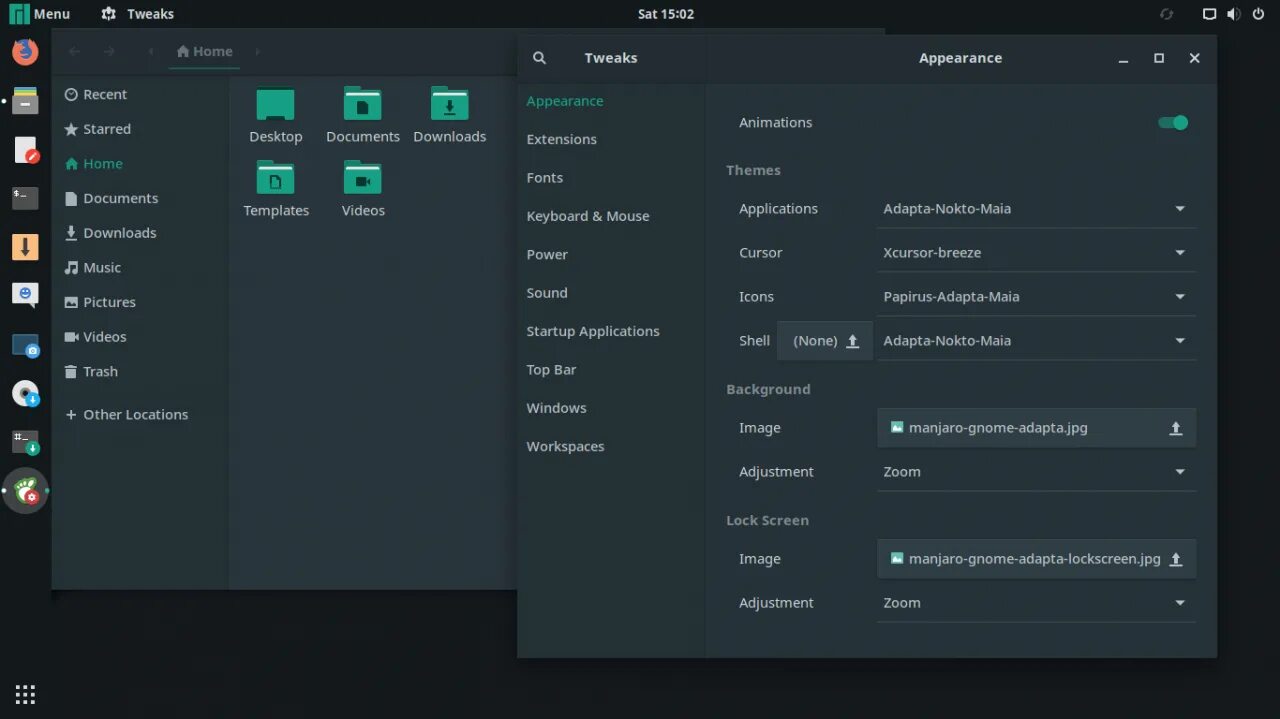This screenshot has height=719, width=1280.
Task: Open the terminal from the dock
Action: pos(25,197)
